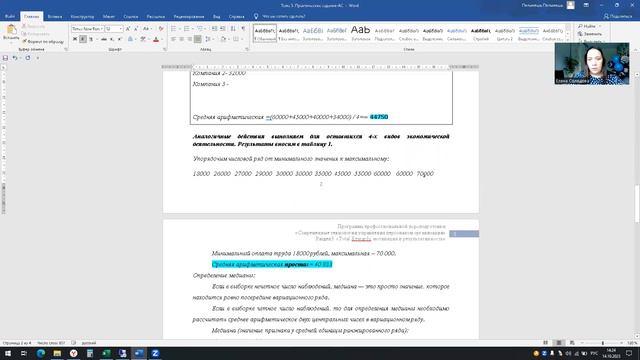Toggle italic formatting
The image size is (640, 360).
(x=83, y=39)
